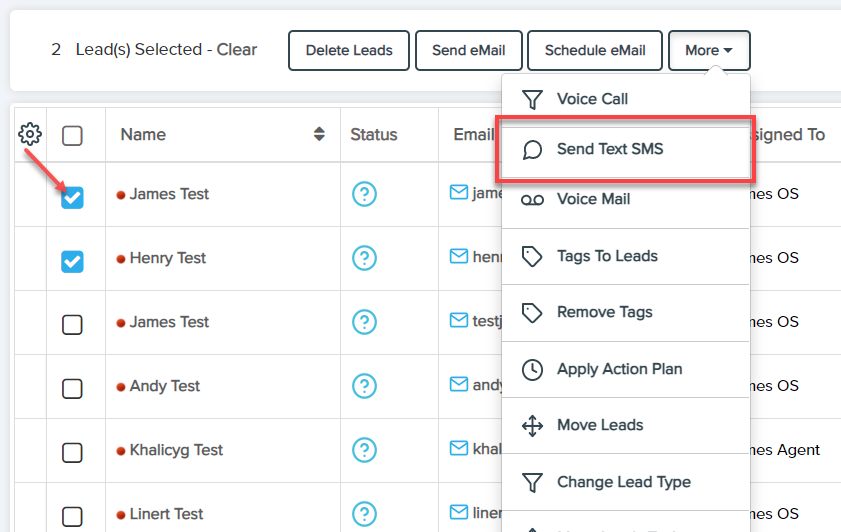The width and height of the screenshot is (841, 532).
Task: Collapse the More dropdown button
Action: (709, 51)
